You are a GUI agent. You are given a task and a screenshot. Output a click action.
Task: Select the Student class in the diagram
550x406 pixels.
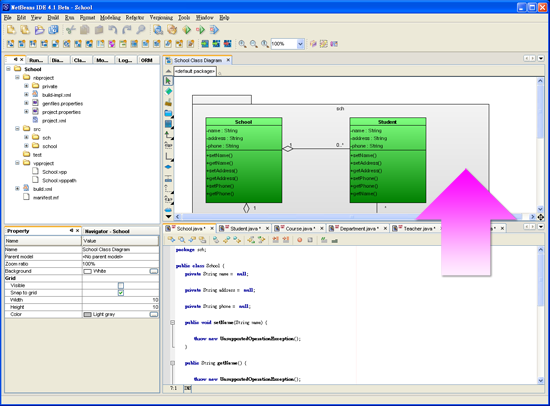click(x=388, y=160)
